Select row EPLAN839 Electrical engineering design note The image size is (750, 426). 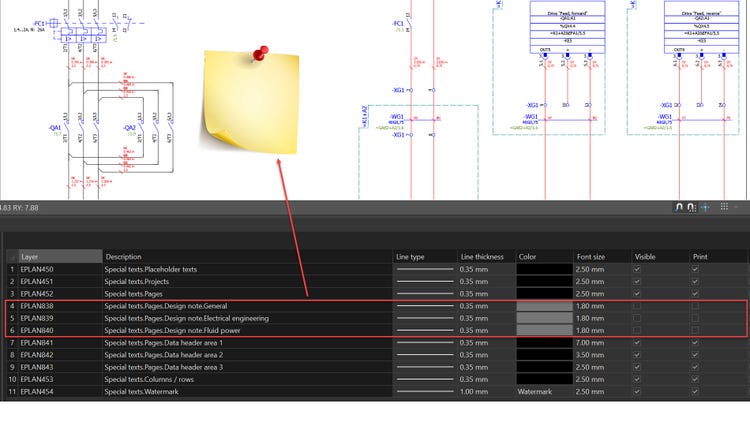(x=200, y=318)
